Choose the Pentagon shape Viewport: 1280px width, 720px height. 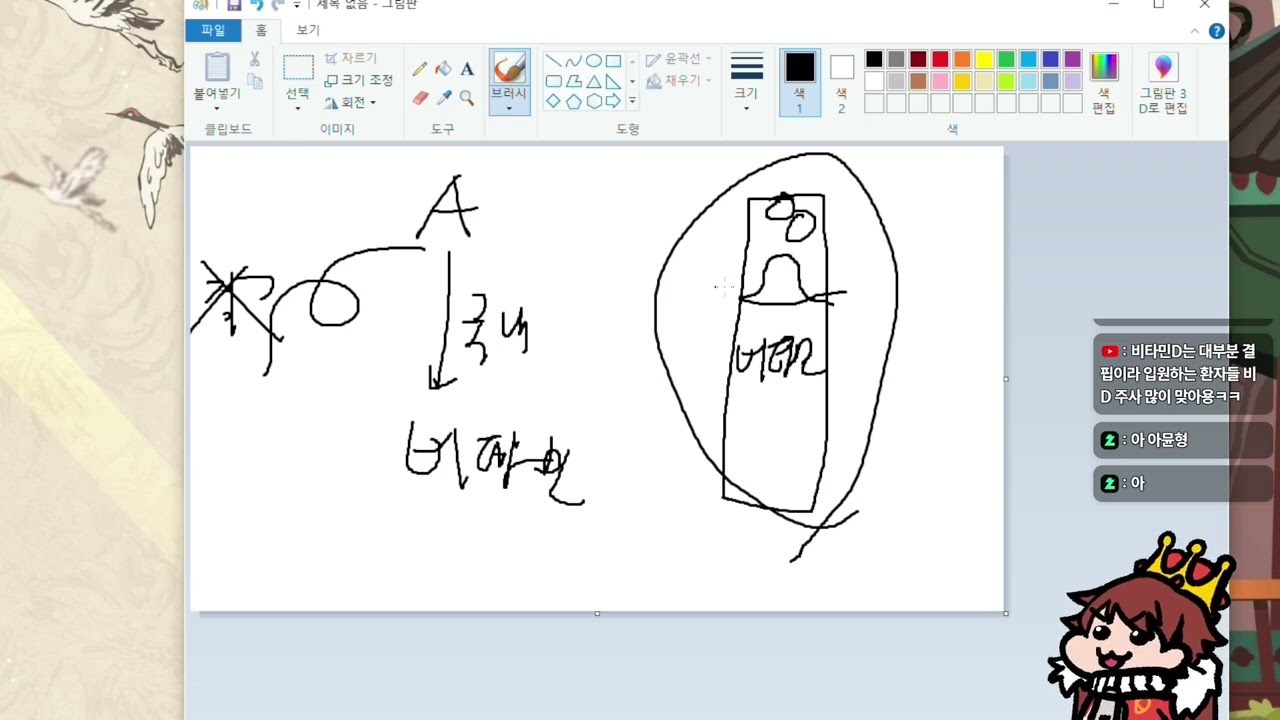pos(573,101)
